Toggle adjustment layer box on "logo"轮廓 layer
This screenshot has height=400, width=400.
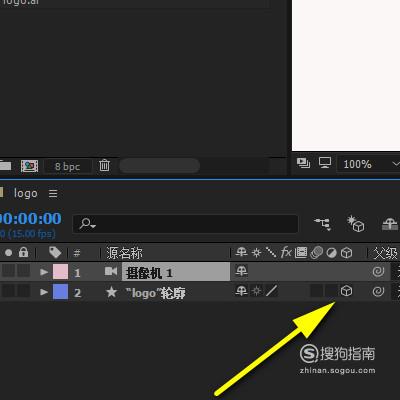pos(331,291)
